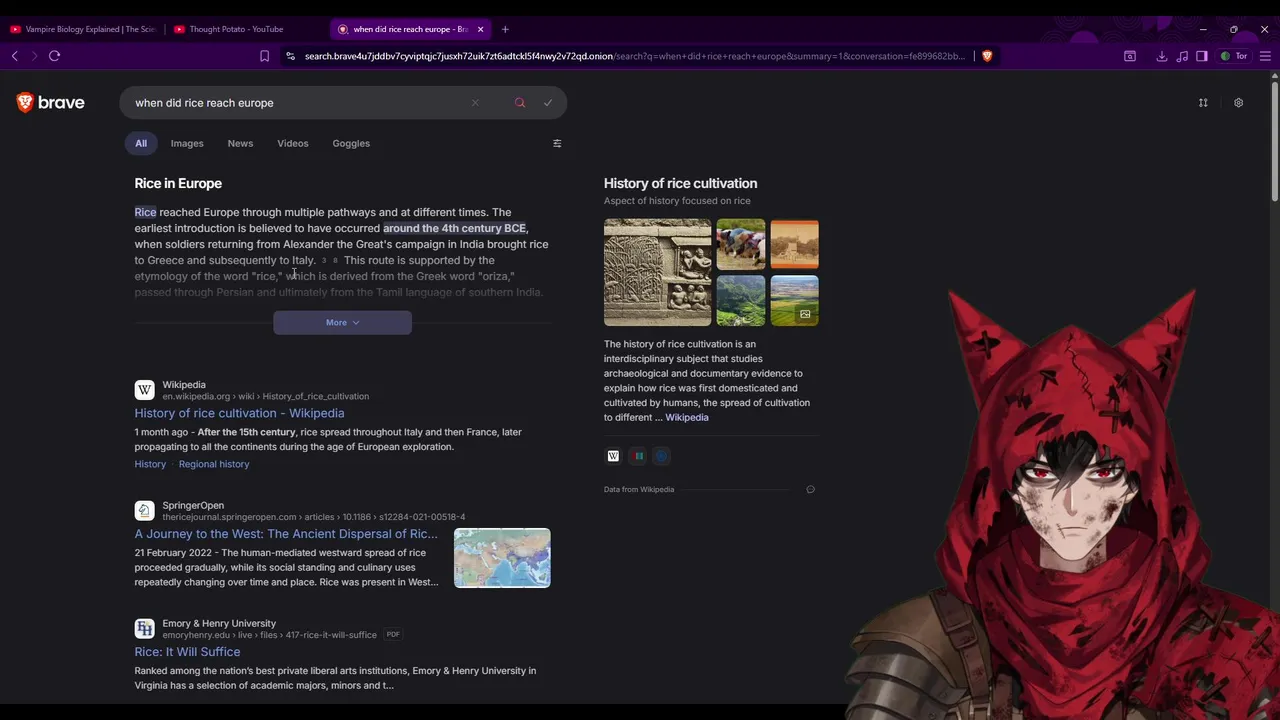Click the green-red source icon under infobox

[638, 456]
